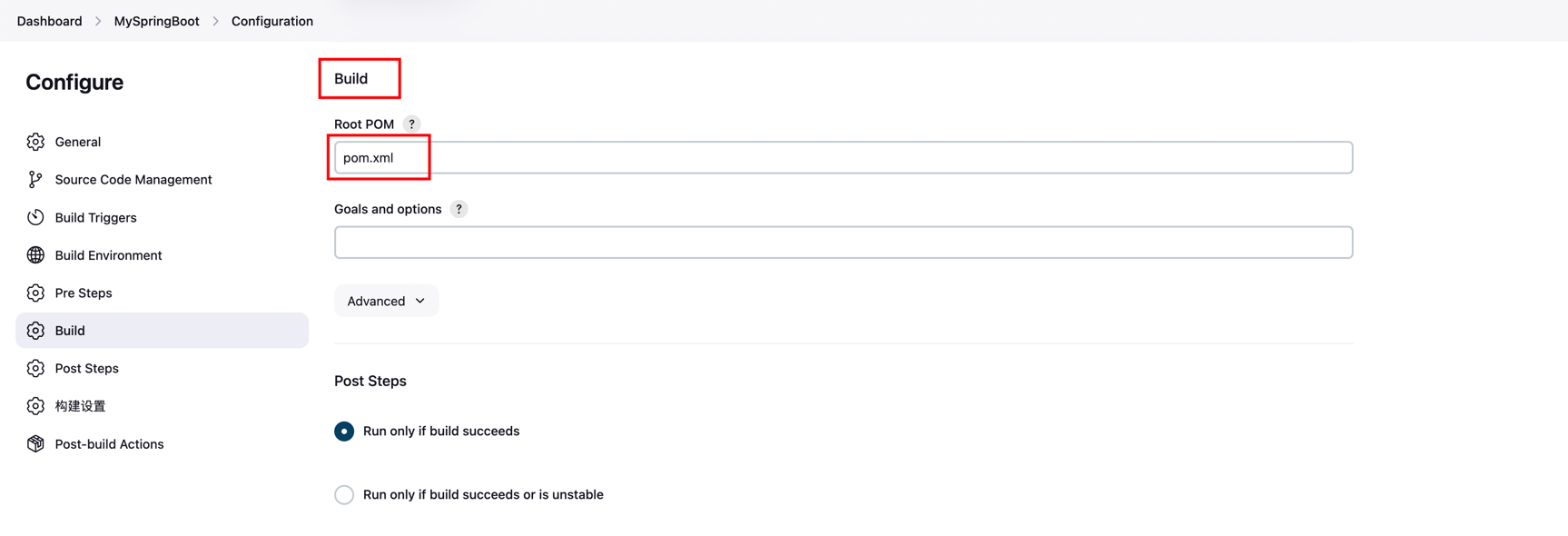Click the Build Triggers clock icon
The height and width of the screenshot is (536, 1568).
coord(35,217)
